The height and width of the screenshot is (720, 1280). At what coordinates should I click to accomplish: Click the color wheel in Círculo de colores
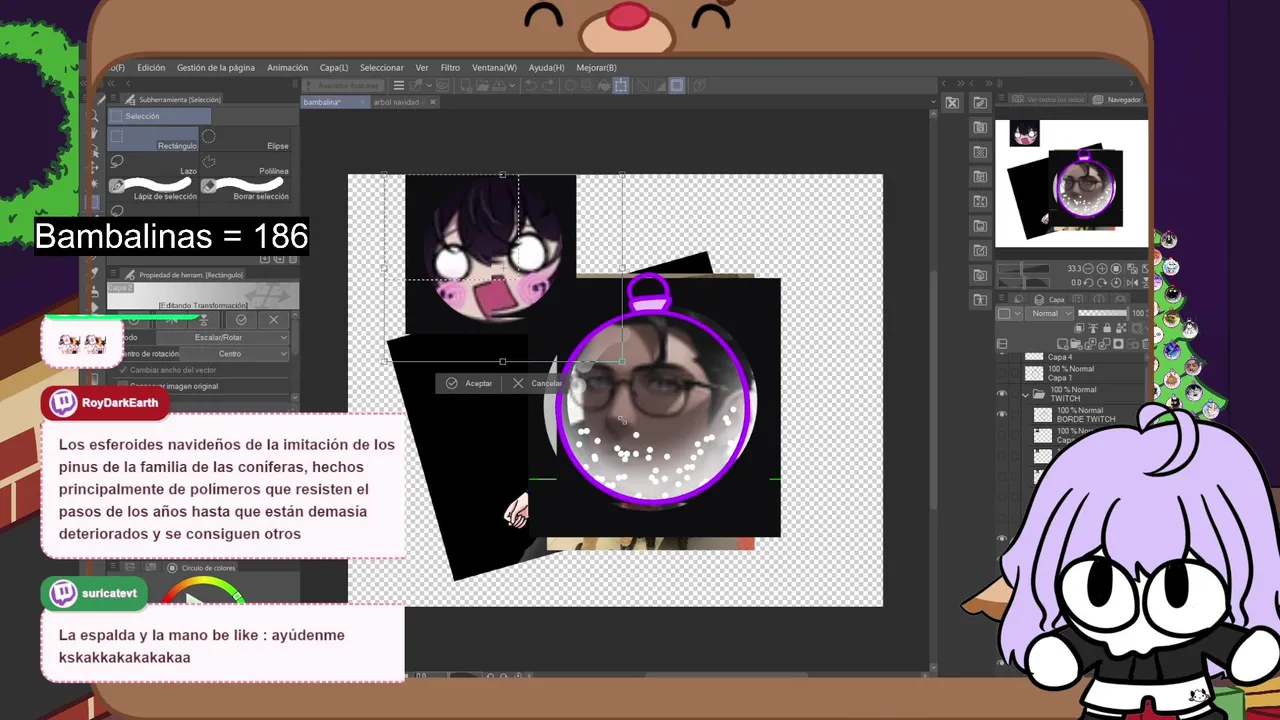point(203,592)
